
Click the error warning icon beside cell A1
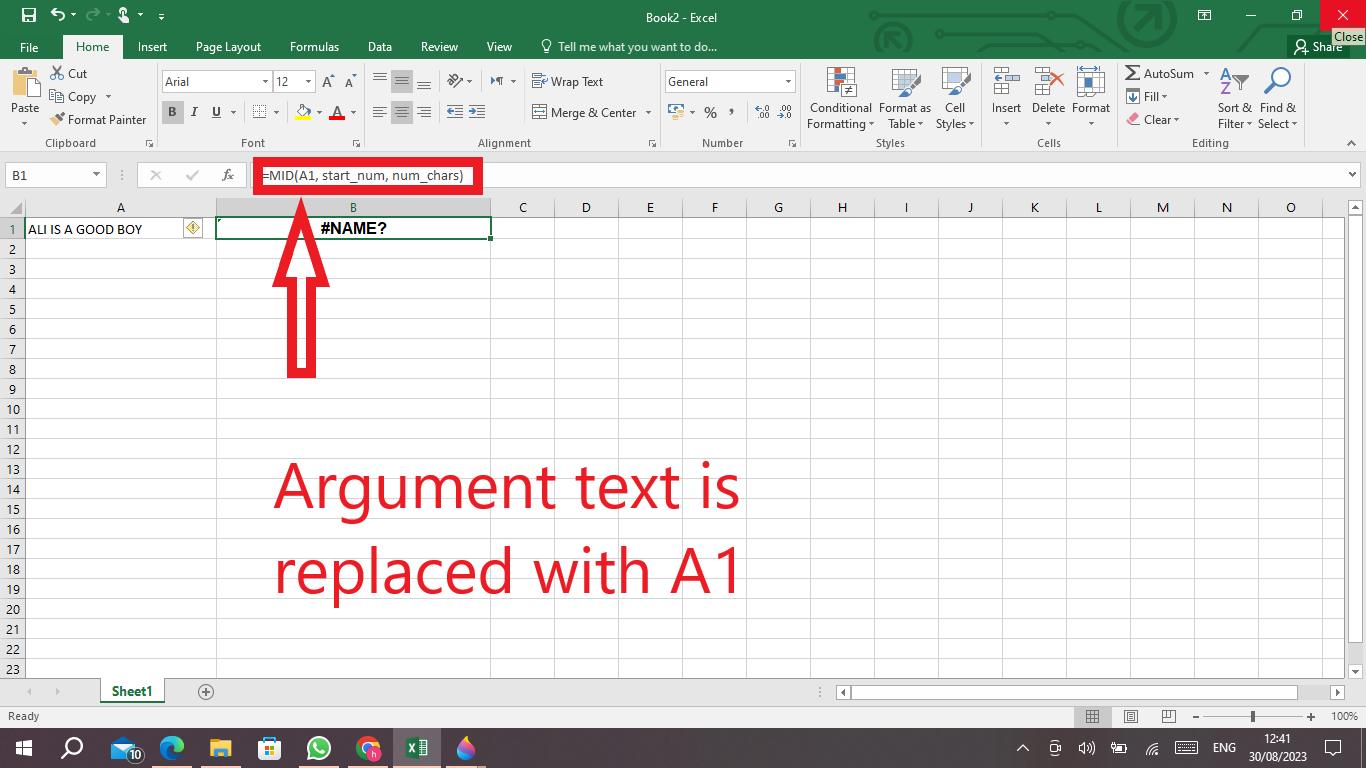tap(193, 228)
